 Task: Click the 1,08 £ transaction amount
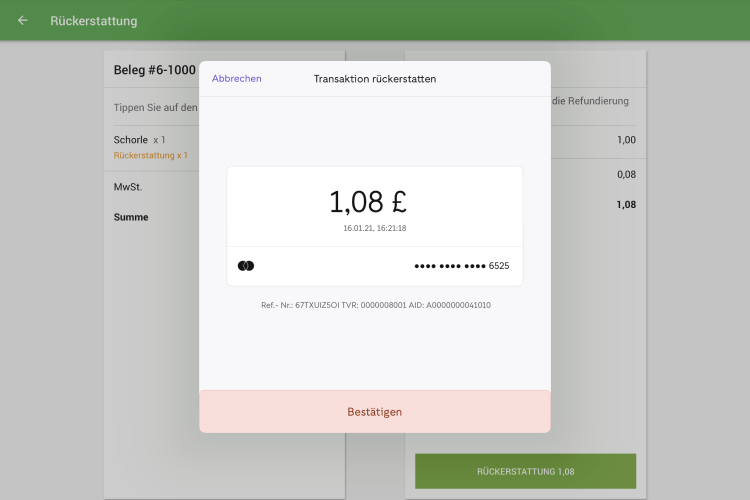tap(368, 202)
